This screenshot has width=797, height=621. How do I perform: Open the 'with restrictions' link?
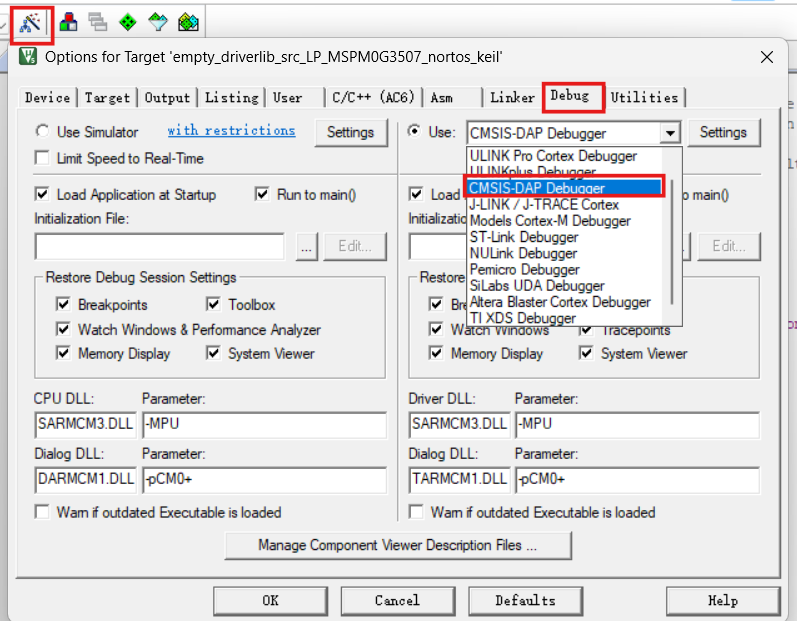[x=231, y=131]
